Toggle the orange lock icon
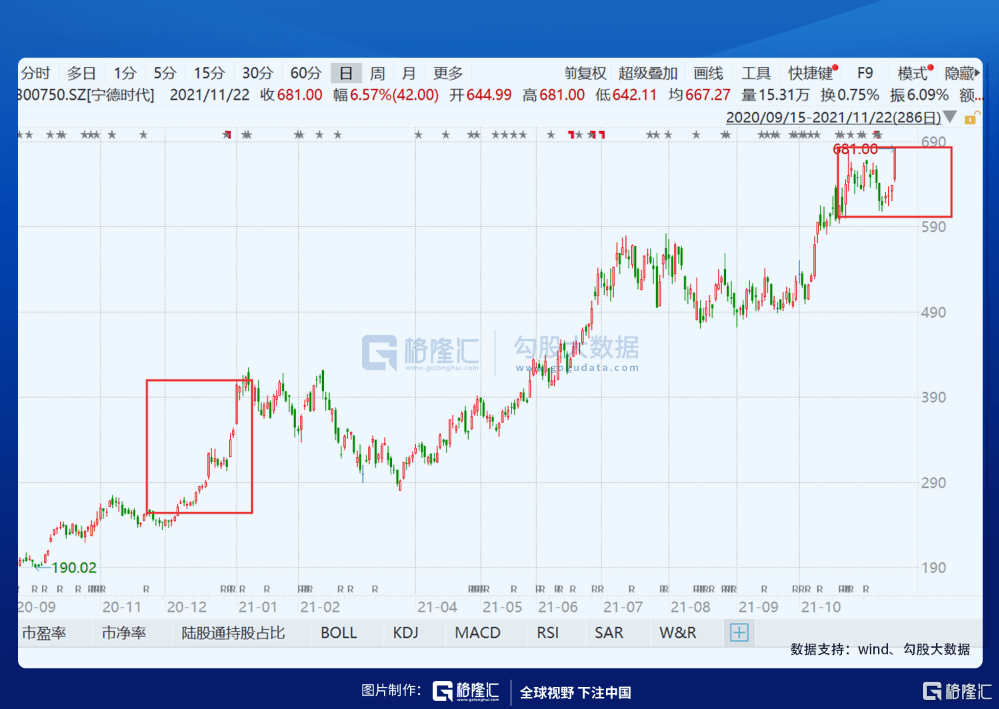 [x=971, y=117]
